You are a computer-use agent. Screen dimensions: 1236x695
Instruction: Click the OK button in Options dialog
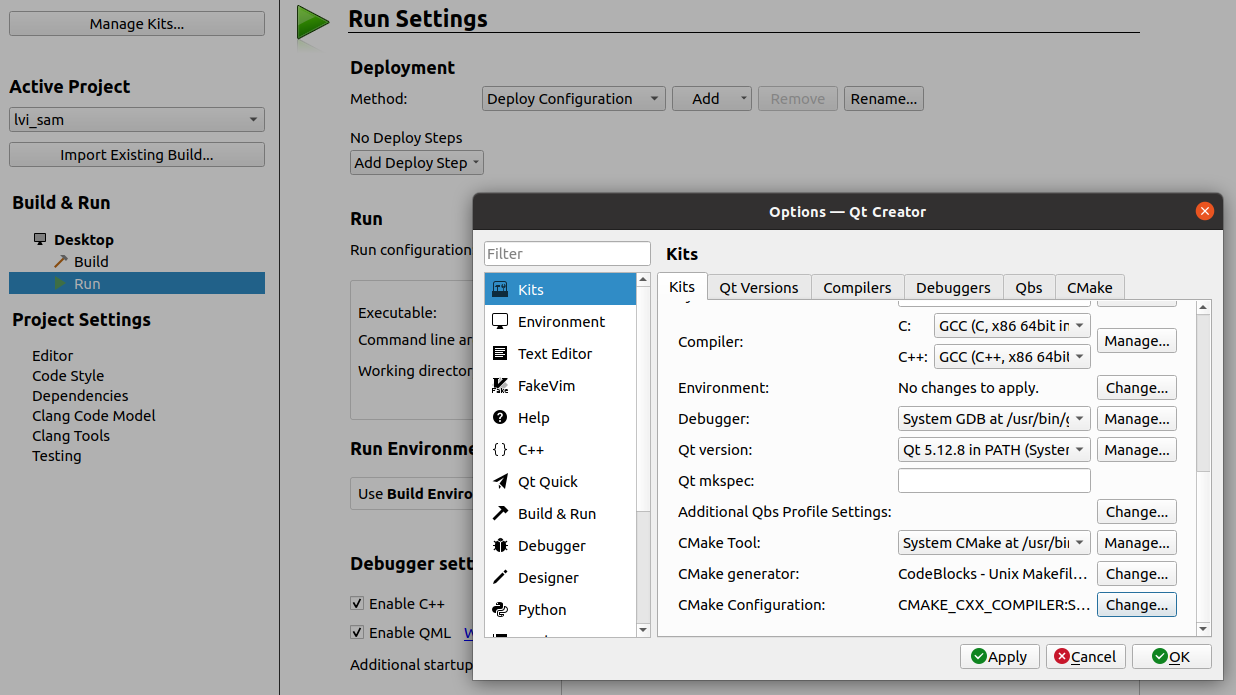pos(1172,657)
